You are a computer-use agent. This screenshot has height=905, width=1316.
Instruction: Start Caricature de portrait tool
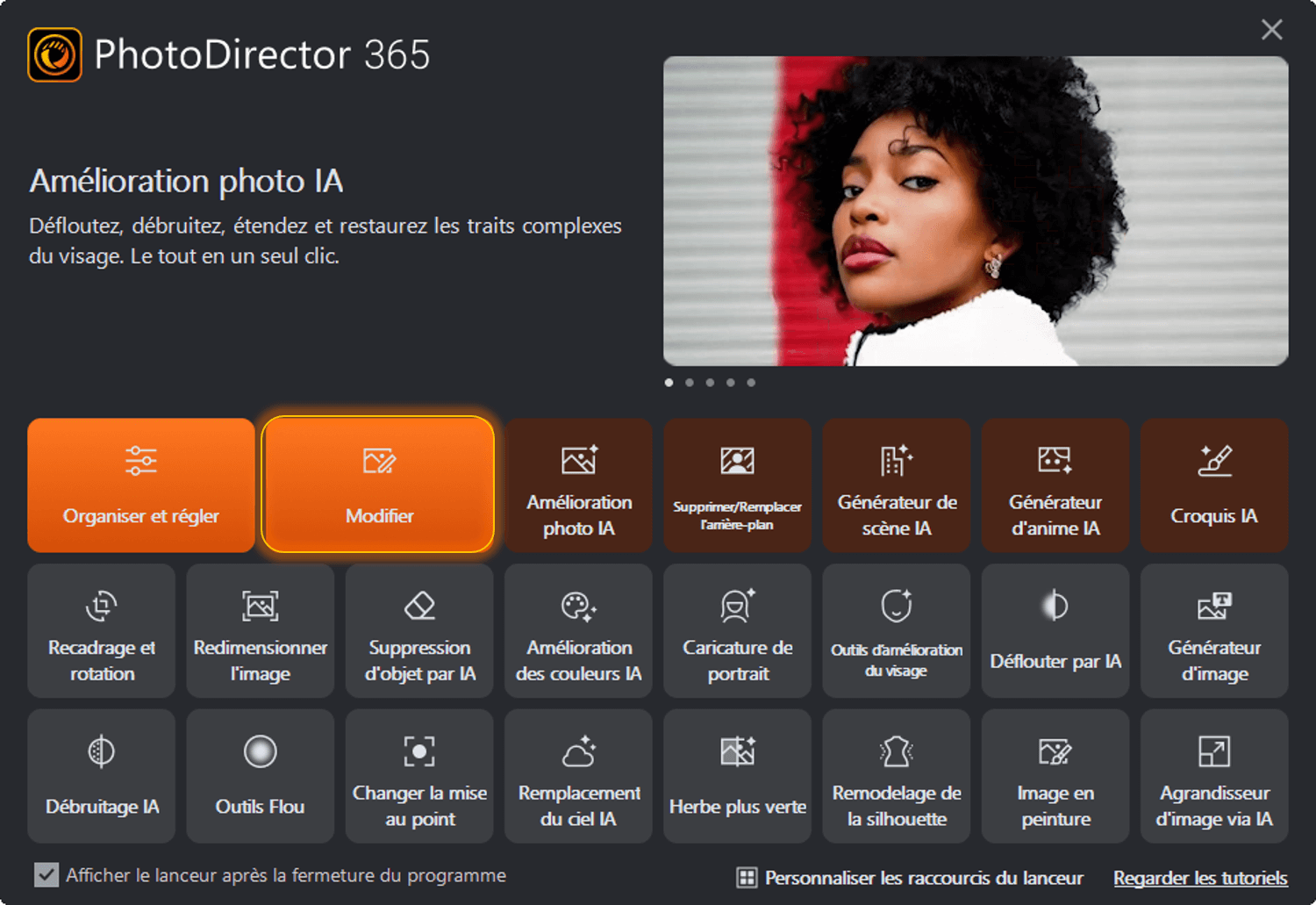(737, 630)
